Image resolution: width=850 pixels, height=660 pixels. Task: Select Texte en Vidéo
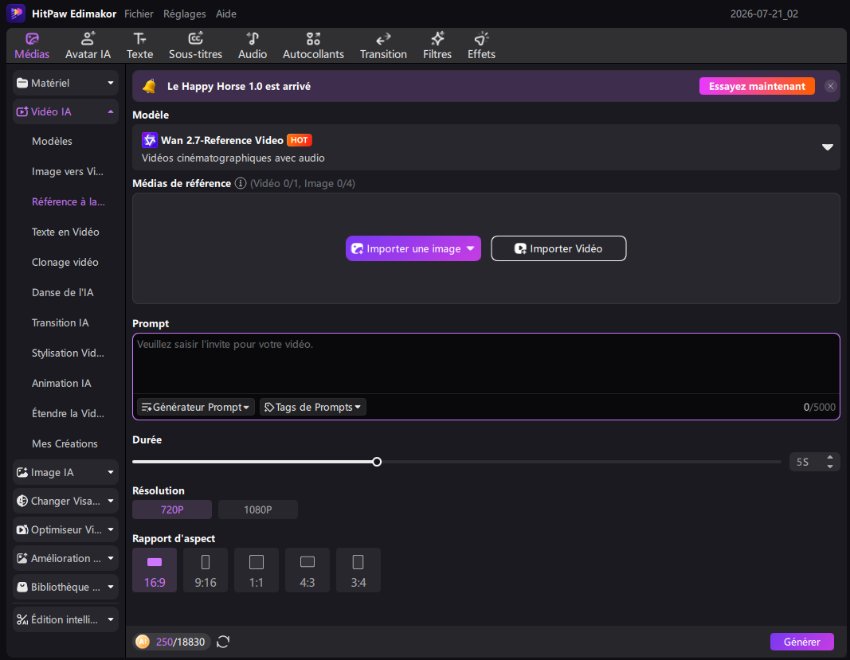point(66,232)
